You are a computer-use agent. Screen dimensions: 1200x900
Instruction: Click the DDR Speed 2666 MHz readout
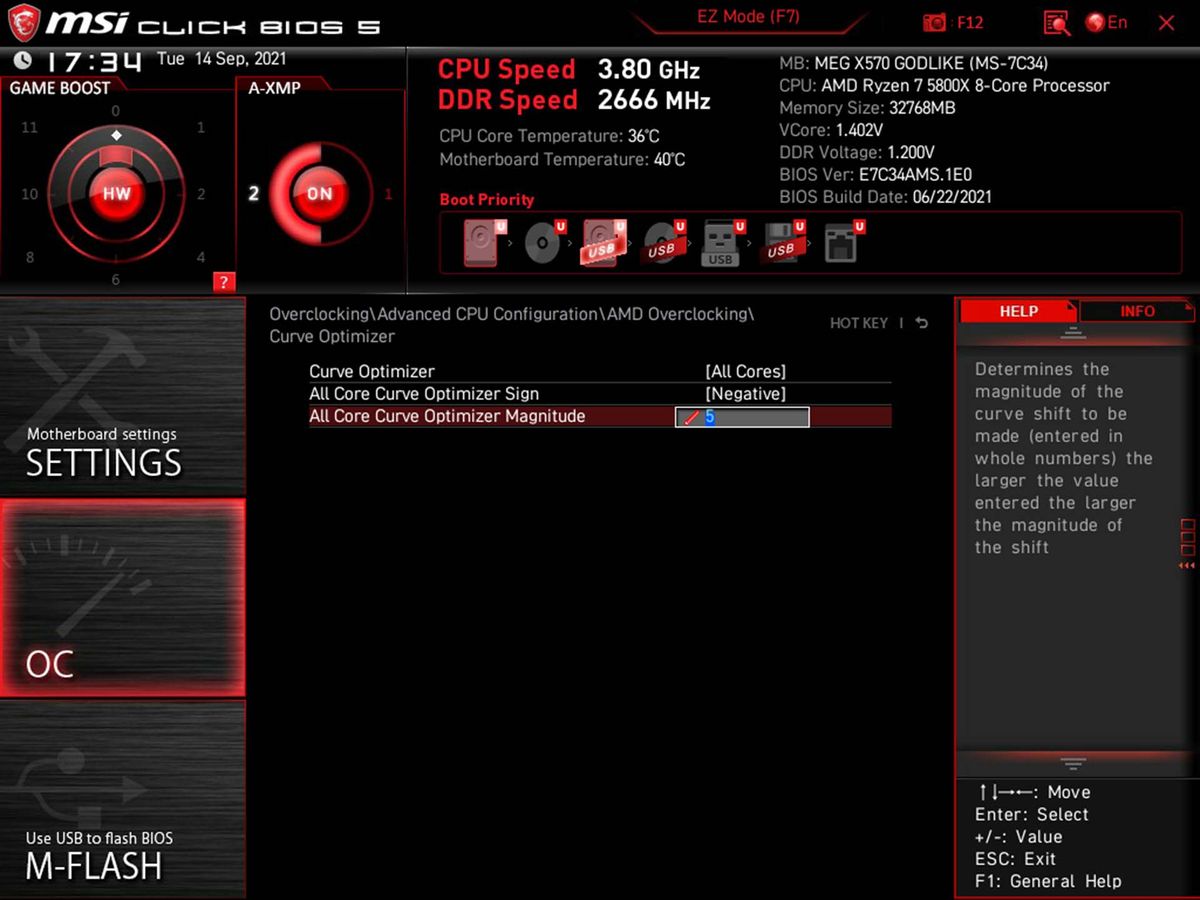point(574,101)
